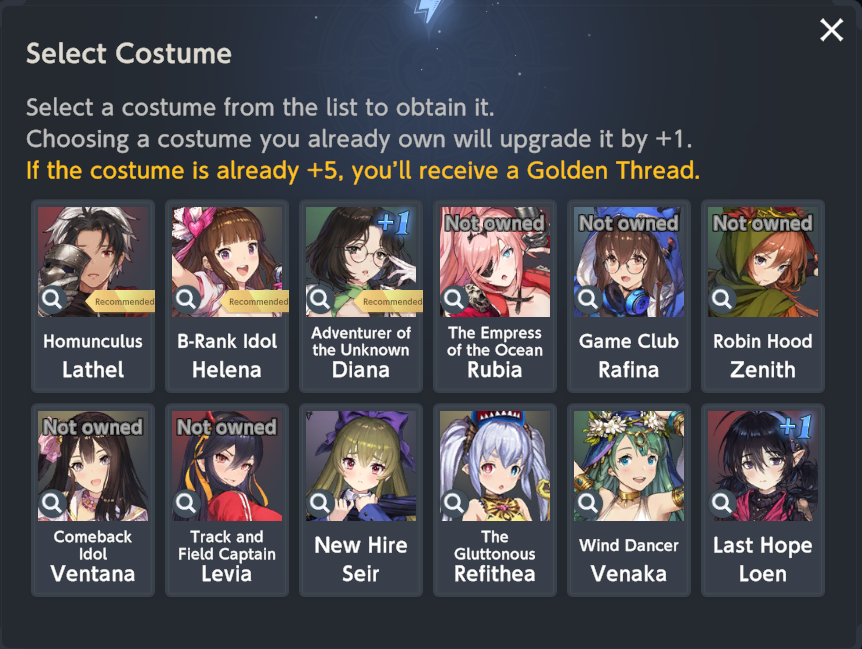Image resolution: width=862 pixels, height=649 pixels.
Task: Pick The Empress of the Ocean Rubia
Action: tap(495, 296)
